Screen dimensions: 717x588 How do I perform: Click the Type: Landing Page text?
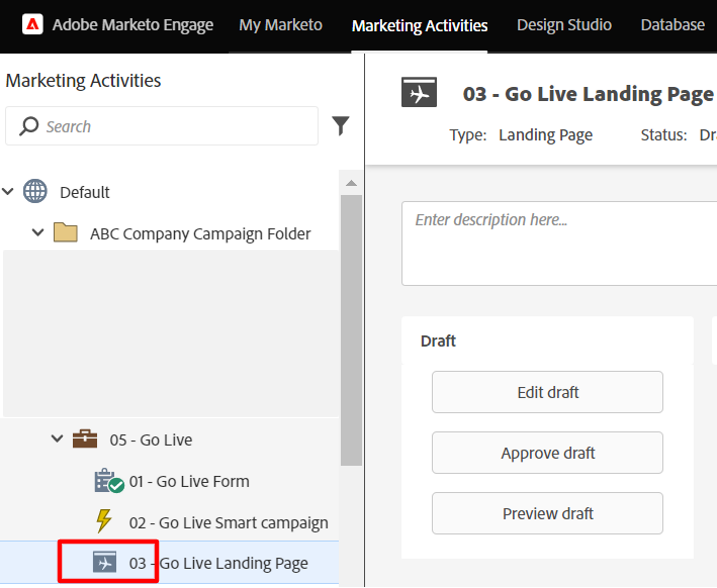[x=521, y=135]
